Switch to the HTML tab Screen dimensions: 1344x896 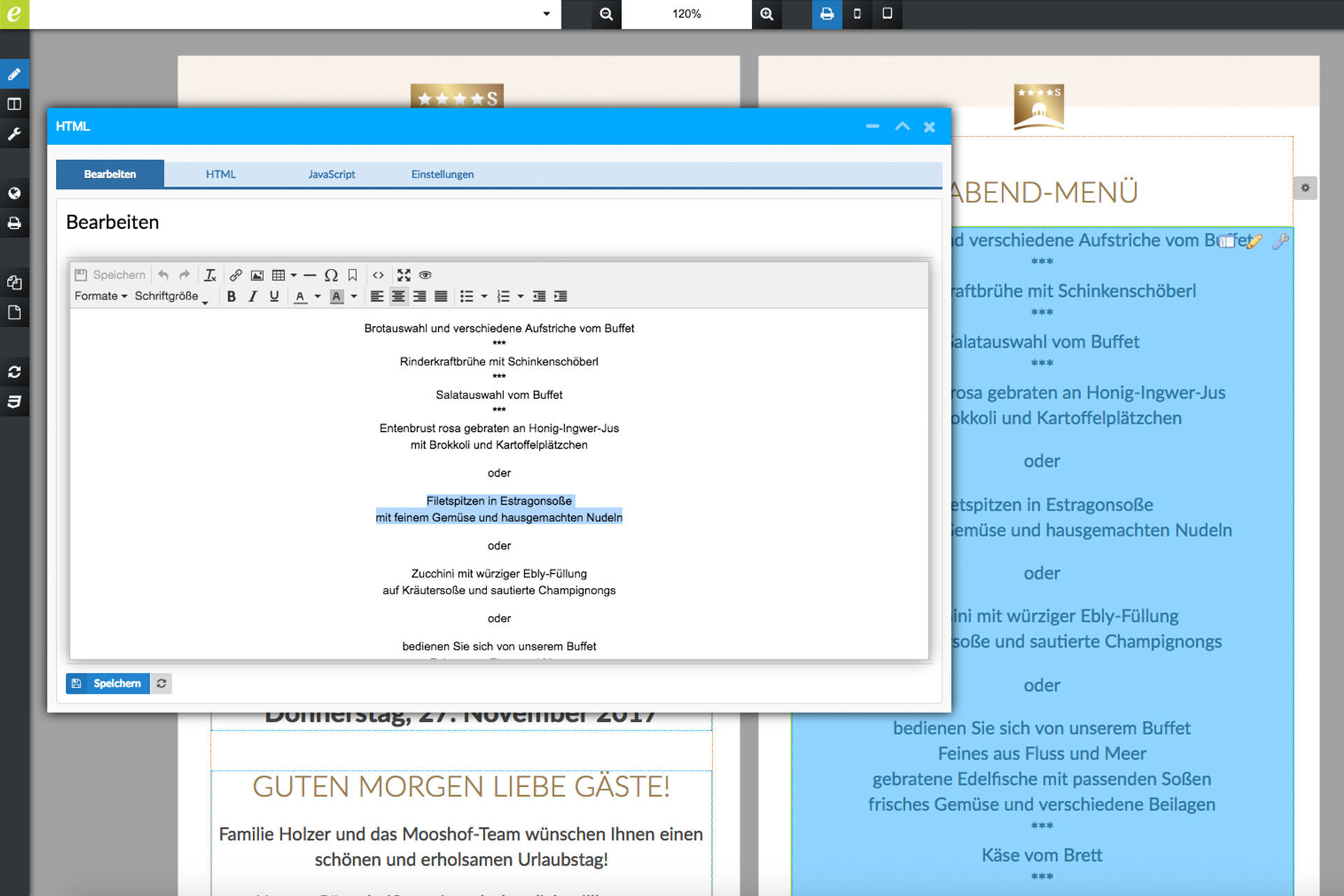[220, 174]
